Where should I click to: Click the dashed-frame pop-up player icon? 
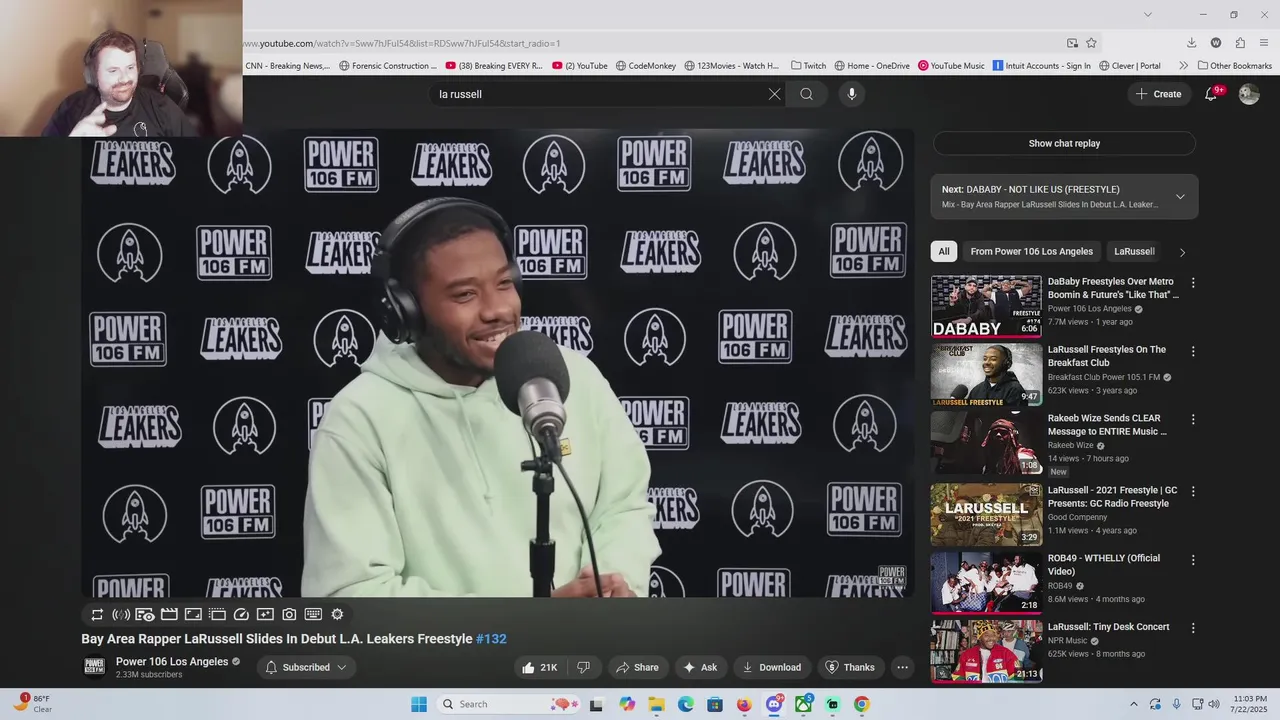point(217,615)
